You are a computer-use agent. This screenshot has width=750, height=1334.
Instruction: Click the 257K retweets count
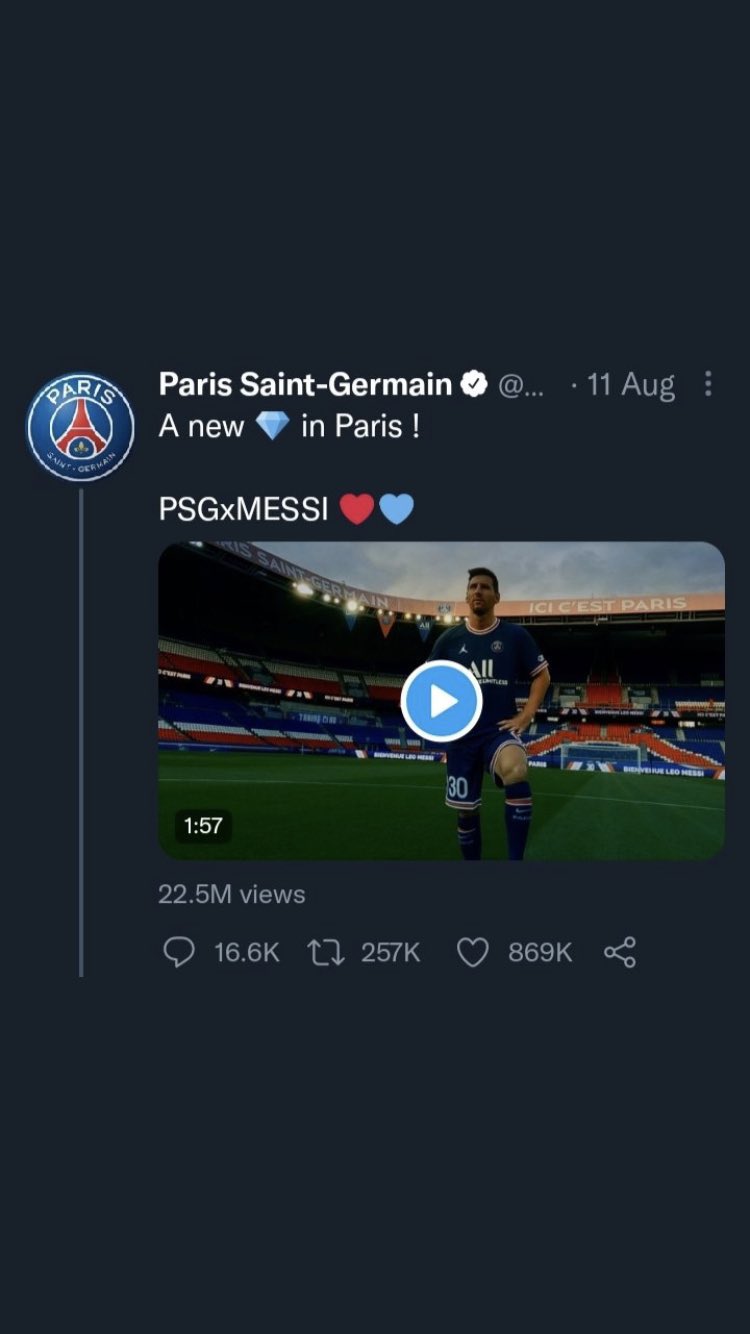pyautogui.click(x=391, y=953)
